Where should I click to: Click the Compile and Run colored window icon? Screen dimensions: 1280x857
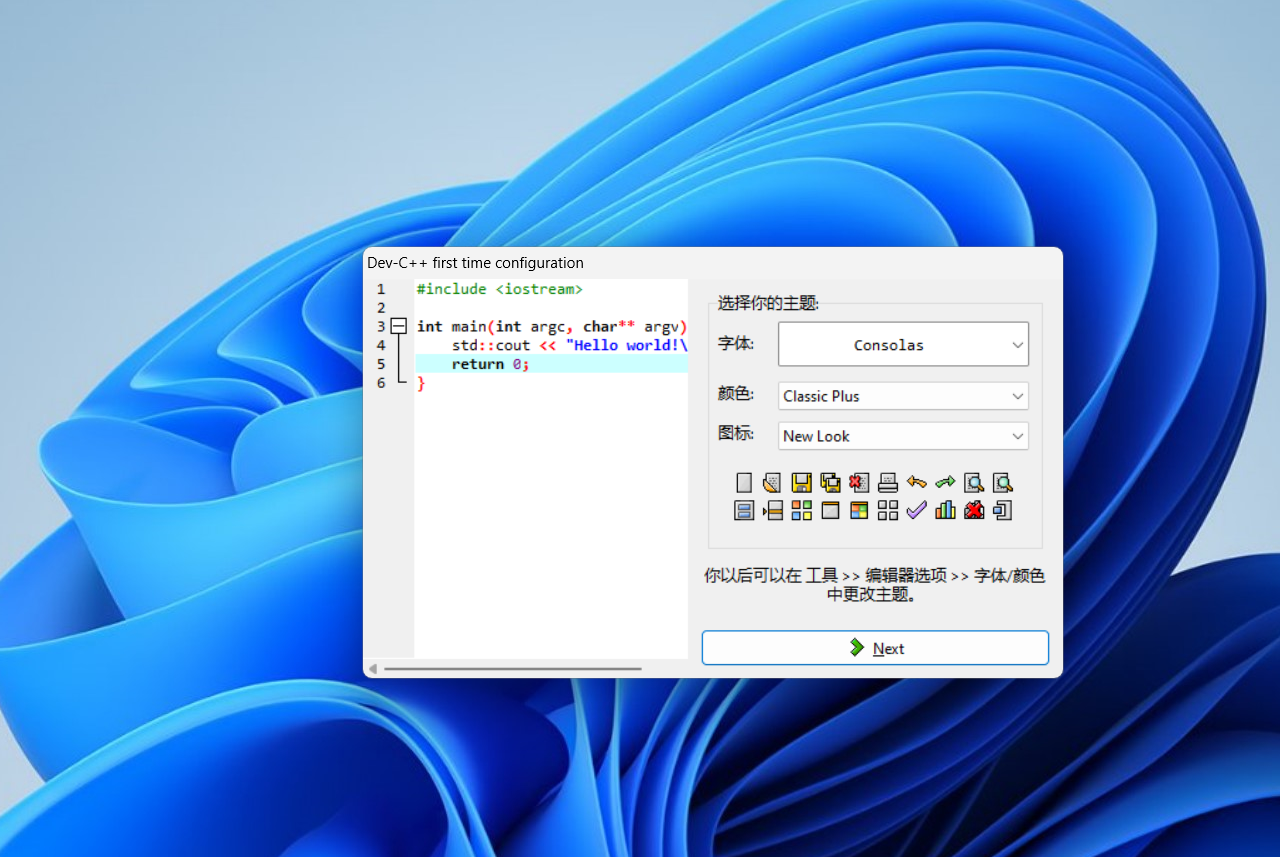859,511
